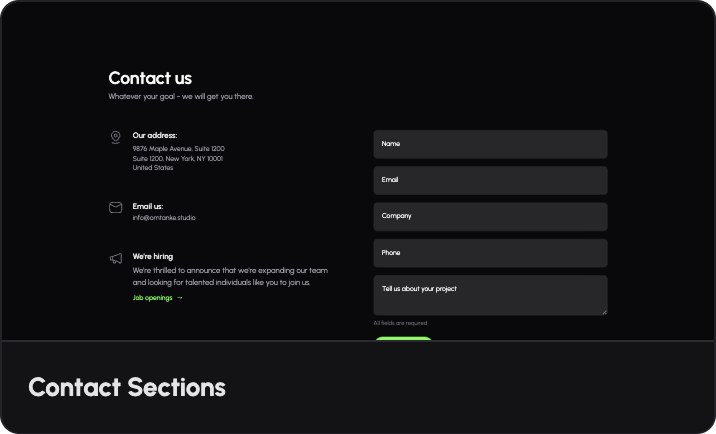Image resolution: width=716 pixels, height=434 pixels.
Task: Click the 'We're hiring' heading
Action: tap(153, 257)
